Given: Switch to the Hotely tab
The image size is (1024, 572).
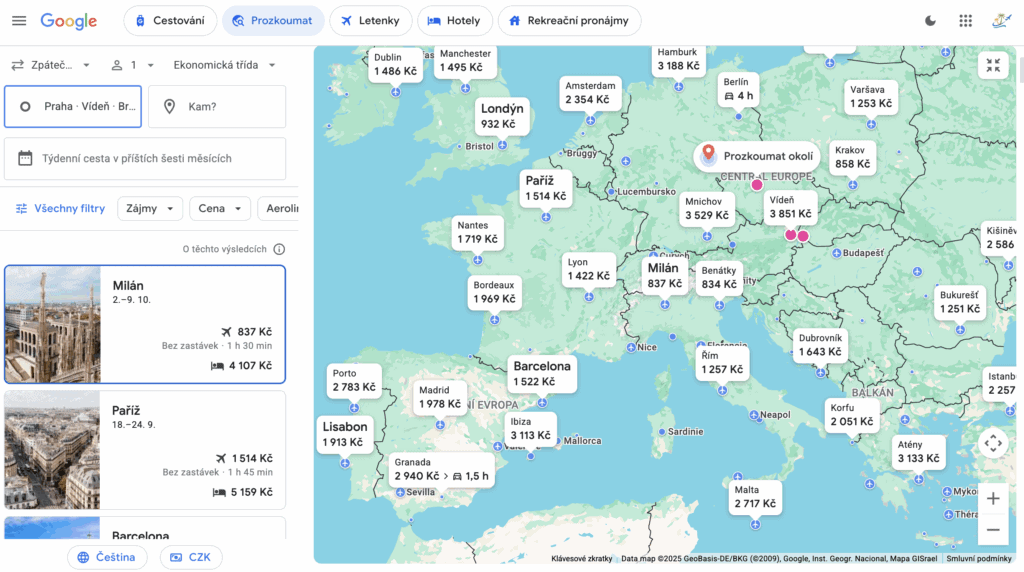Looking at the screenshot, I should (x=455, y=21).
